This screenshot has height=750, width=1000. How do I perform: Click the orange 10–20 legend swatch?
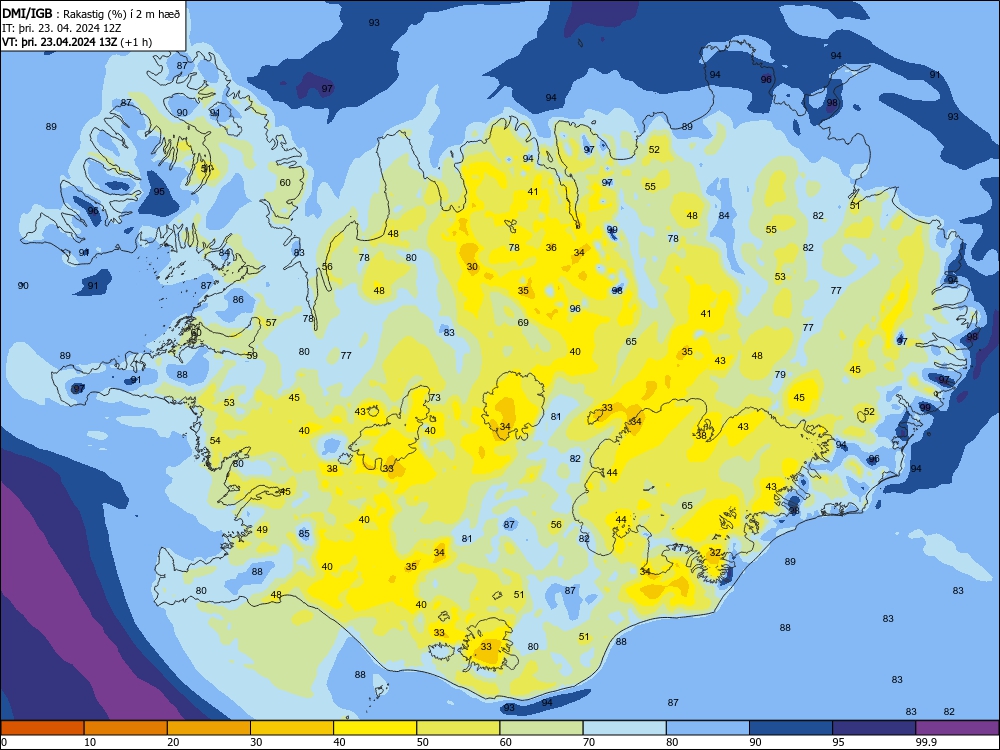click(126, 728)
